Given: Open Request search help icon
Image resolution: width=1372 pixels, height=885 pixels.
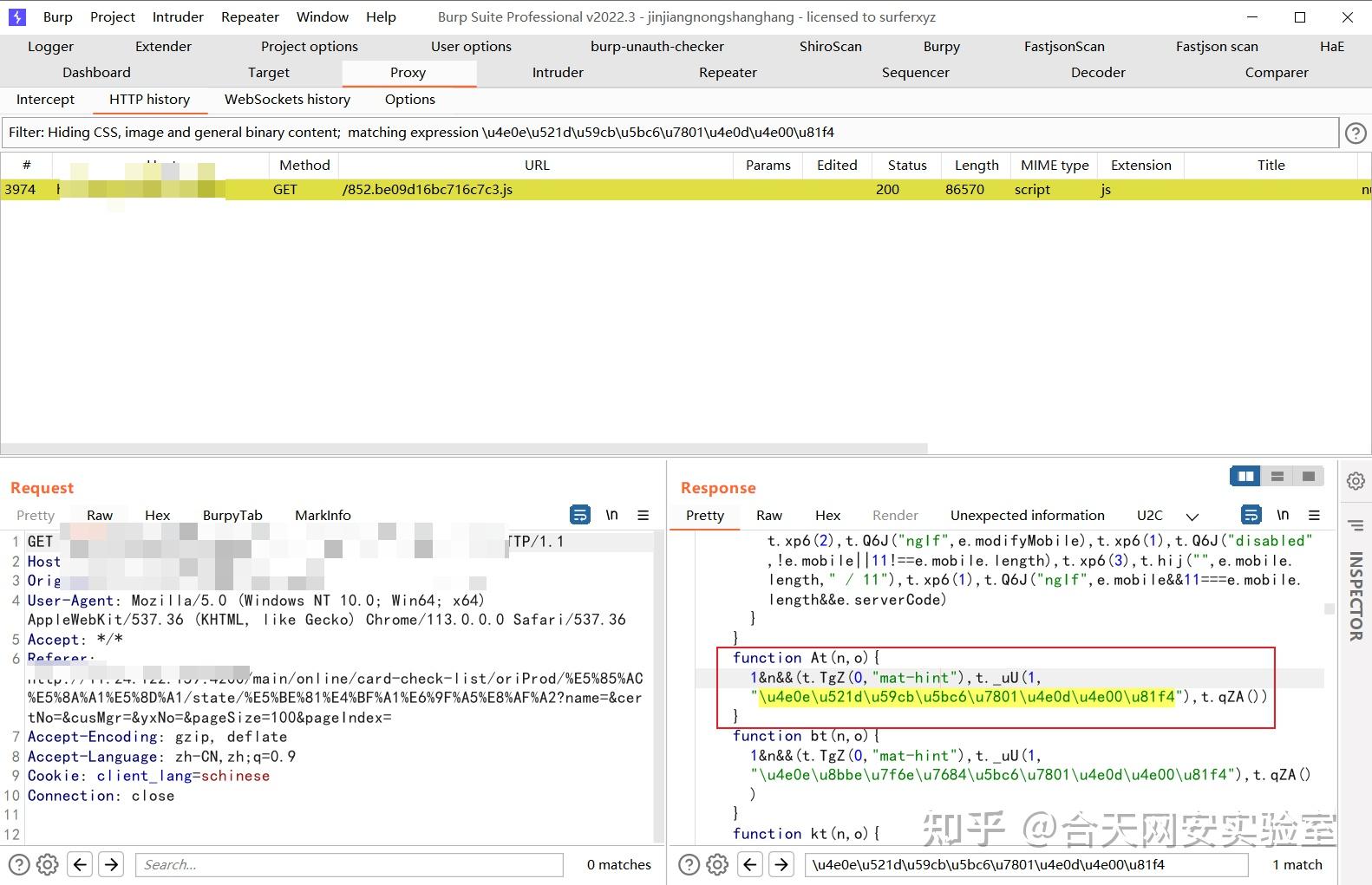Looking at the screenshot, I should coord(19,864).
